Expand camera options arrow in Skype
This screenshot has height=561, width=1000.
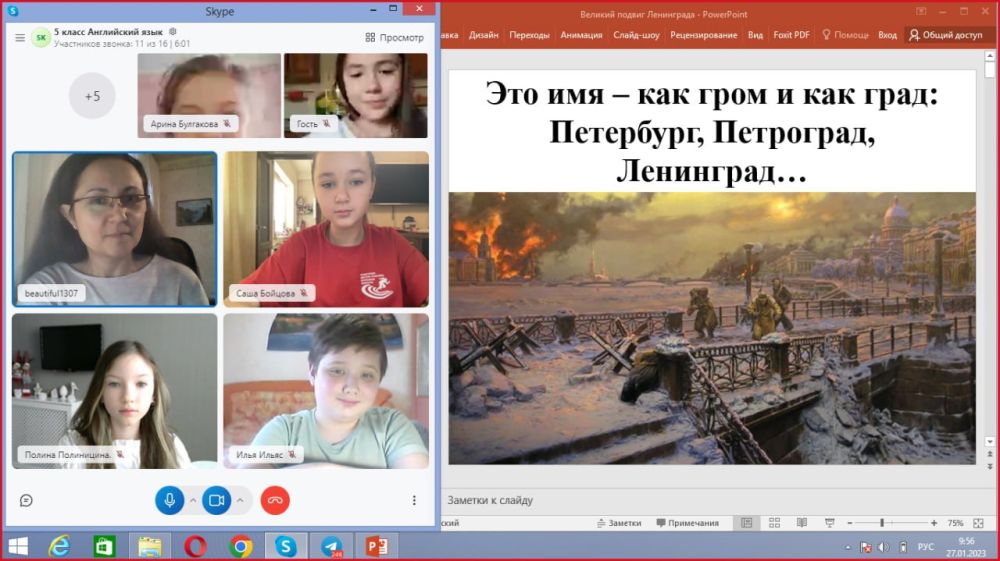pos(240,500)
